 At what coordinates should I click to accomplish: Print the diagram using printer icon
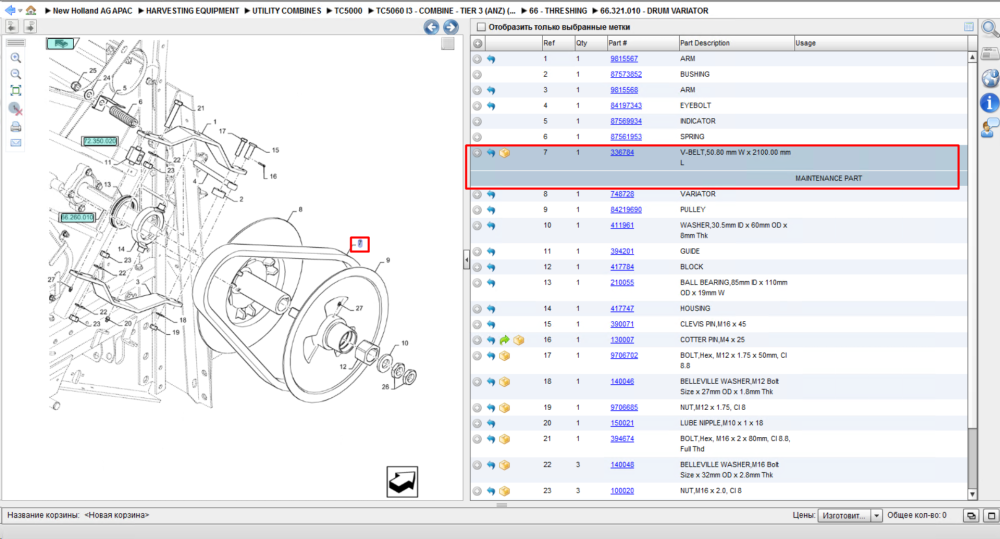tap(16, 127)
